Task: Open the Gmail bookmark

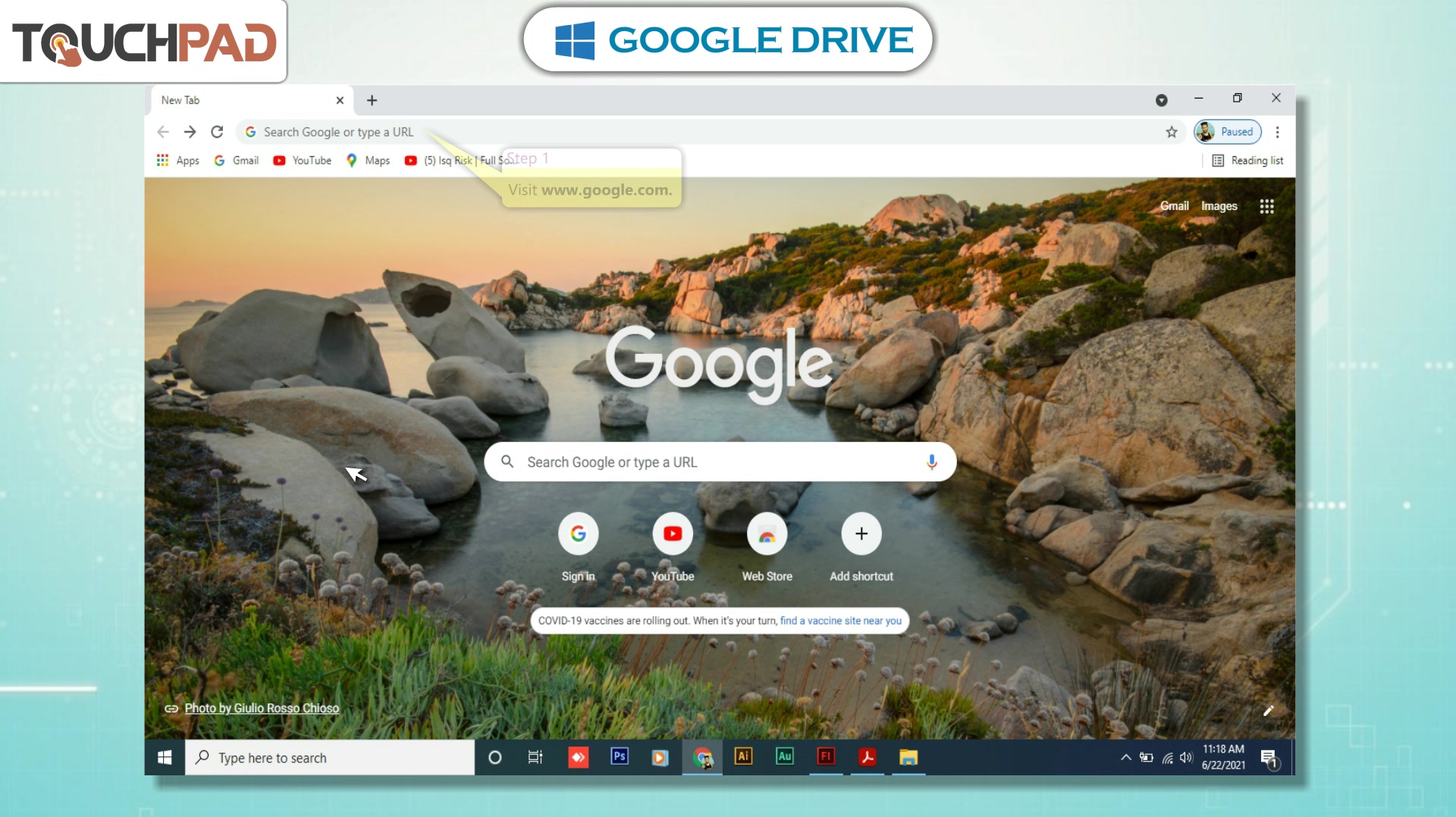Action: [237, 160]
